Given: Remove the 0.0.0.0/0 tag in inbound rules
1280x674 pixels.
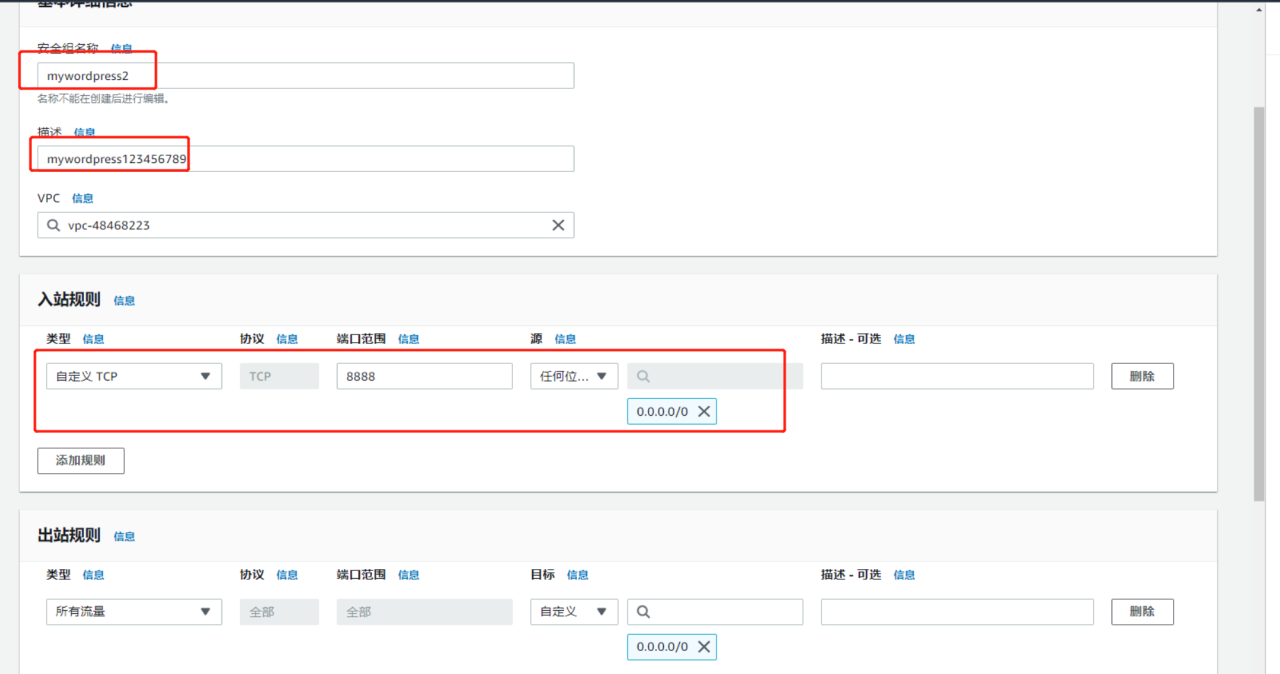Looking at the screenshot, I should (703, 411).
